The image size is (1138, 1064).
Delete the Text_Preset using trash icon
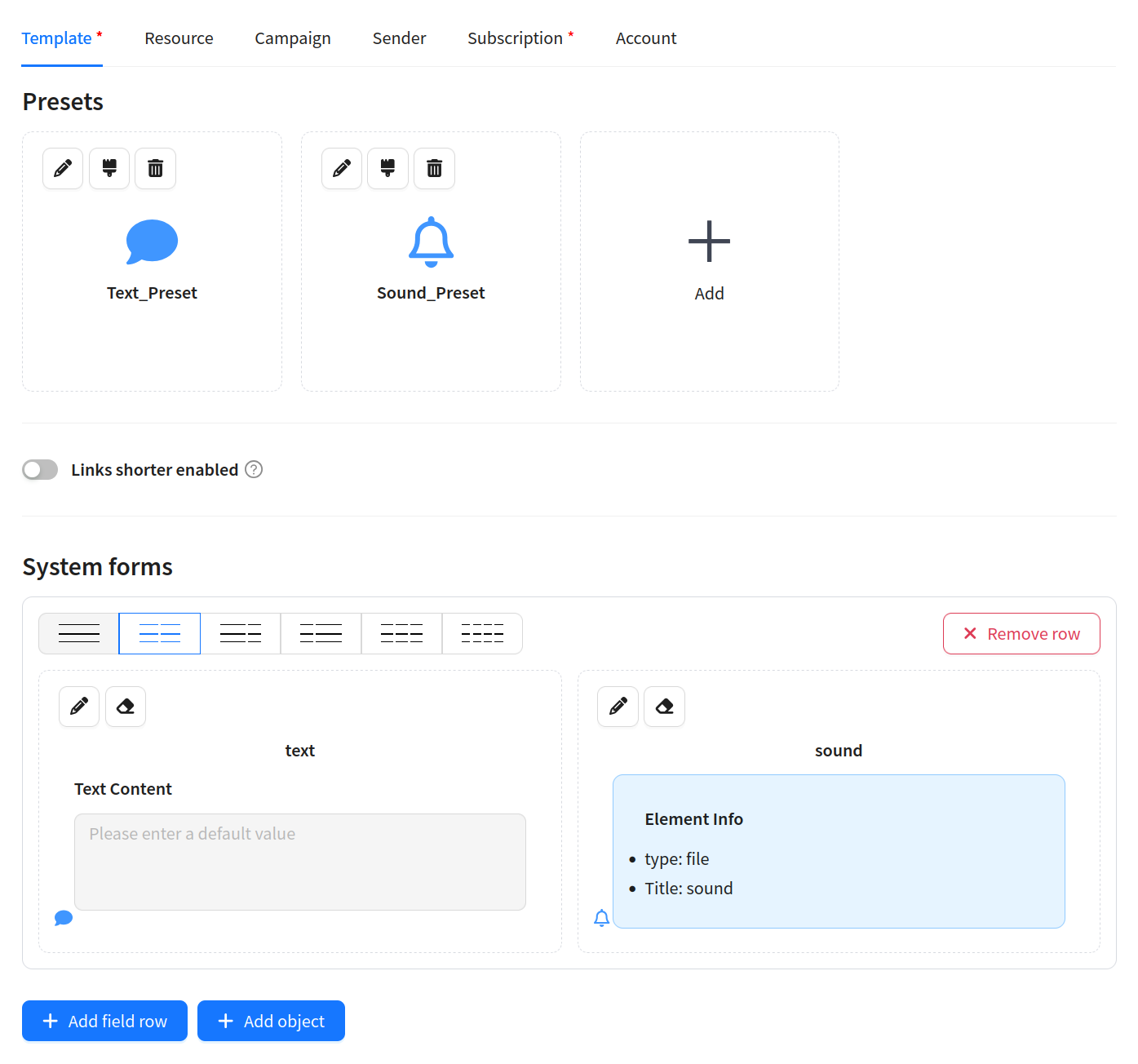click(155, 169)
